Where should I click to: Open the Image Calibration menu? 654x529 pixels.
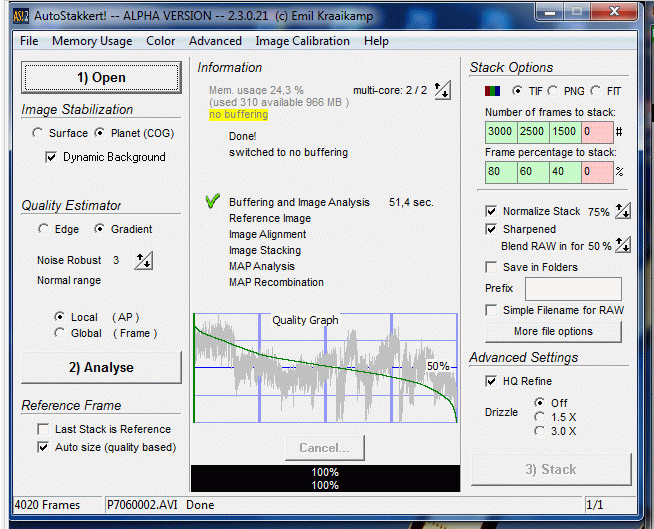[302, 41]
